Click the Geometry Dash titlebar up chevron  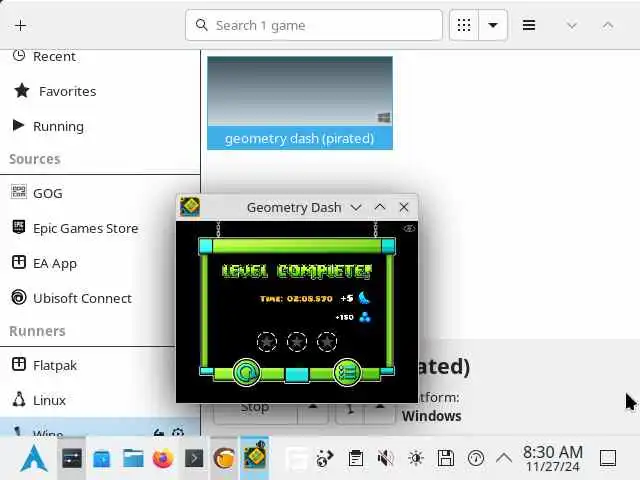380,207
